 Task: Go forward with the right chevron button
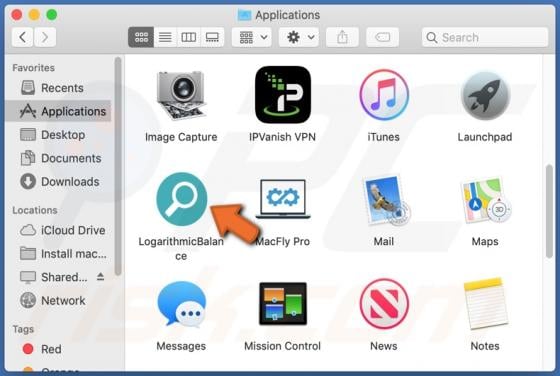[x=45, y=37]
